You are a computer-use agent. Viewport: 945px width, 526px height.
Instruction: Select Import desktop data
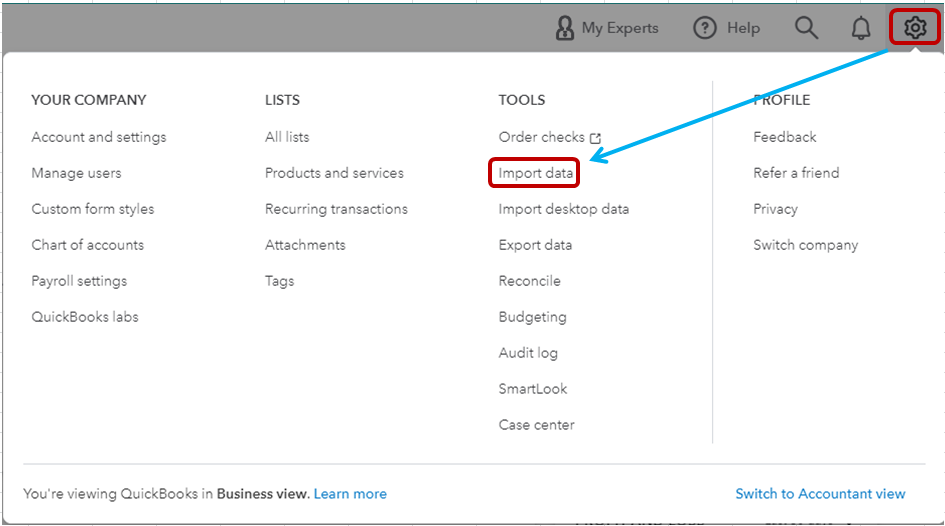tap(564, 209)
